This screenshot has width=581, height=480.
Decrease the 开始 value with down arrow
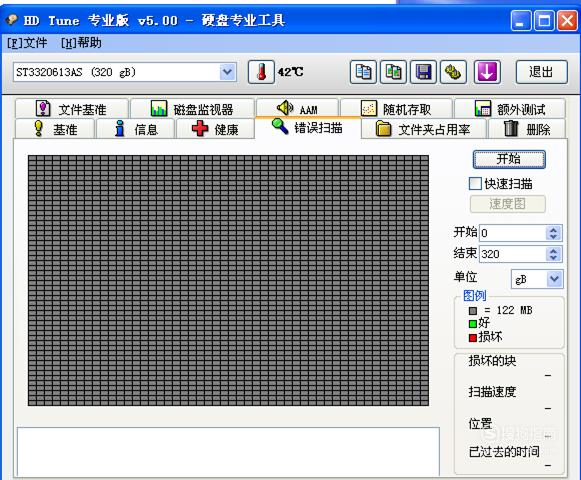pyautogui.click(x=554, y=237)
